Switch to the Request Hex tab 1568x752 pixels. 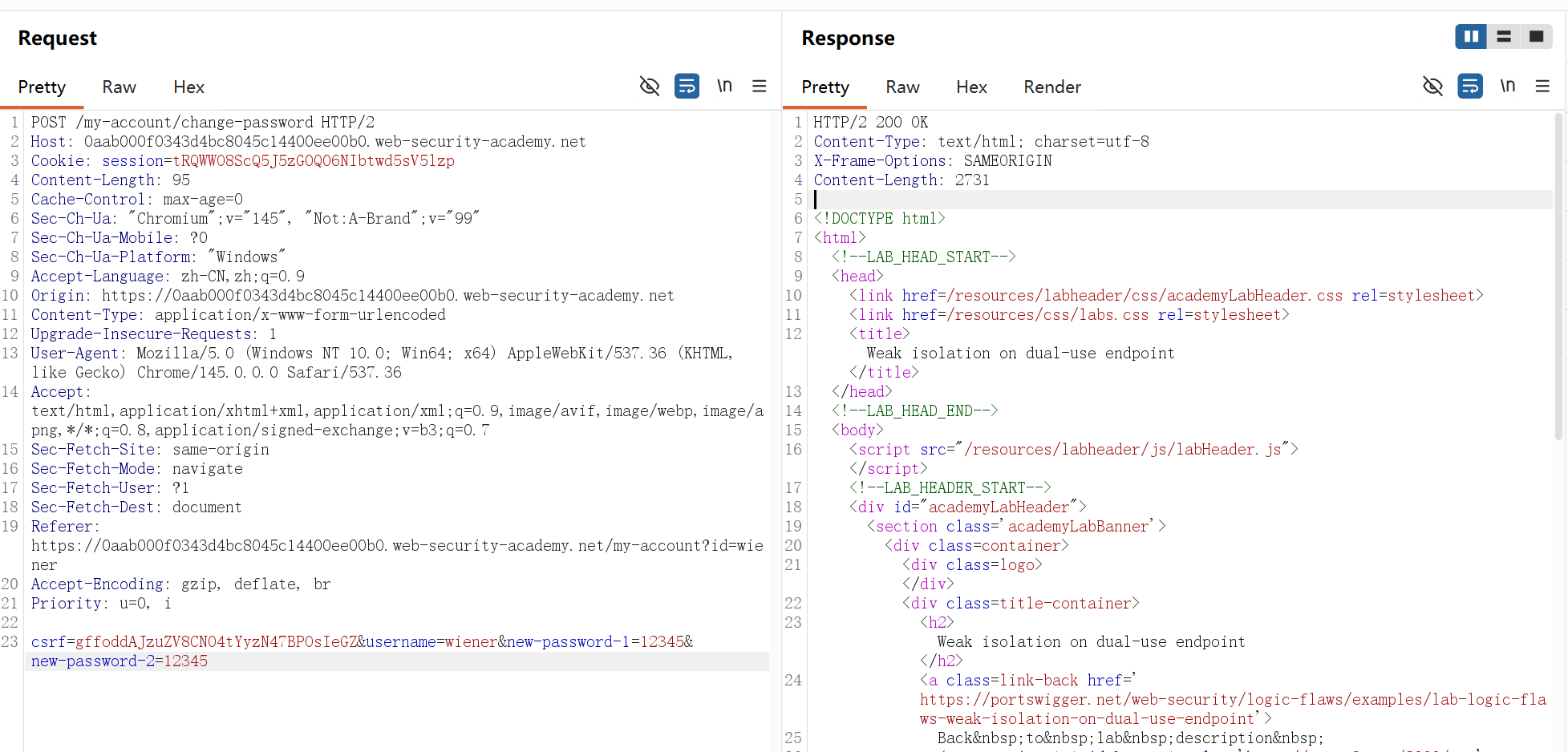point(188,87)
